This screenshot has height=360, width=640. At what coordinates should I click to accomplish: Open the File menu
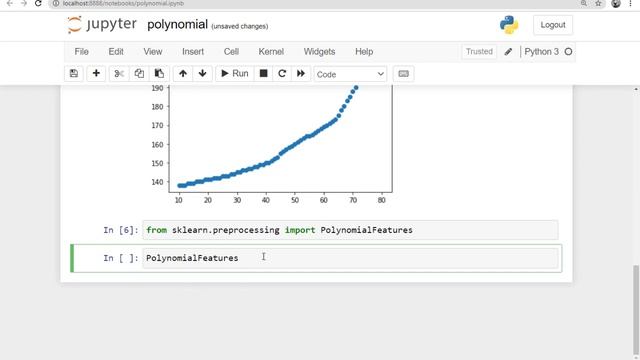(x=81, y=51)
